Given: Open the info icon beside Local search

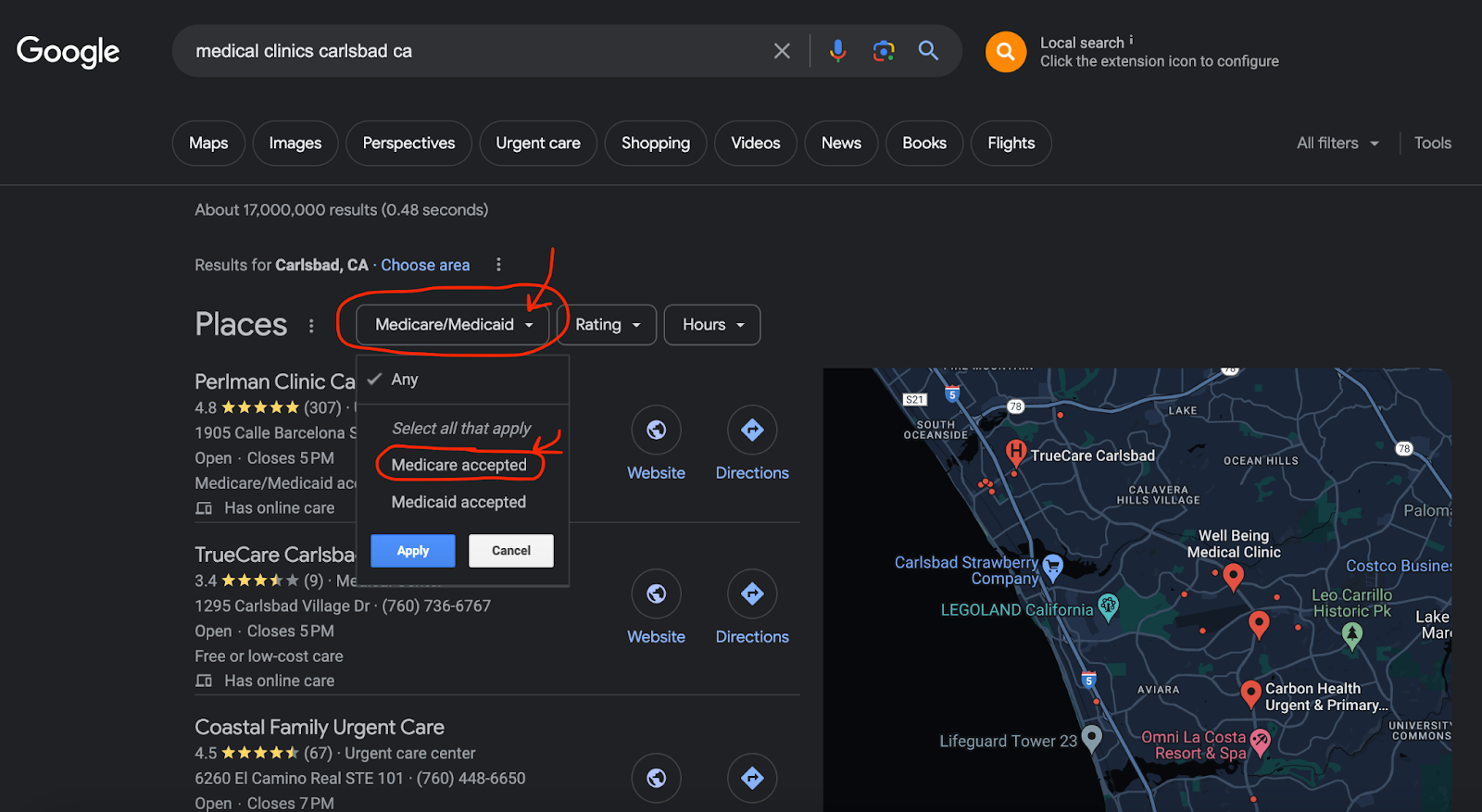Looking at the screenshot, I should pos(1131,41).
